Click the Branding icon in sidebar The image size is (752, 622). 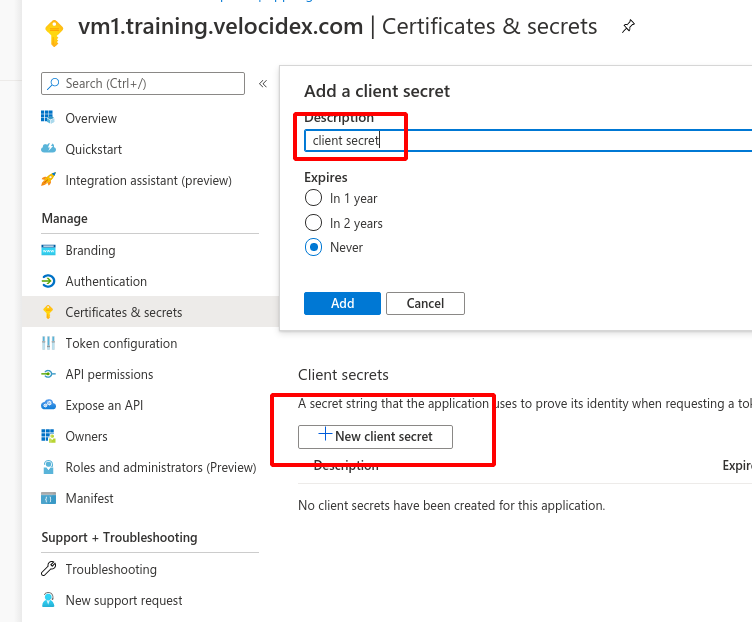pos(48,250)
